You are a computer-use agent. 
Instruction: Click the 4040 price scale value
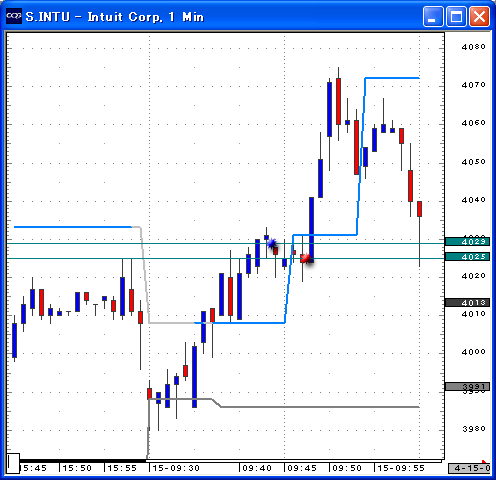pos(473,200)
